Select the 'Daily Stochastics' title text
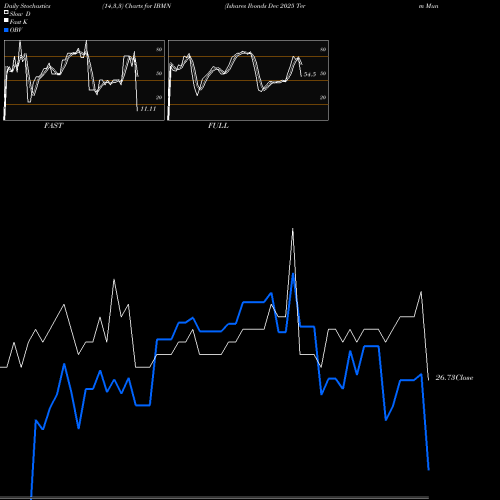Screen dimensions: 500x500 pos(27,6)
